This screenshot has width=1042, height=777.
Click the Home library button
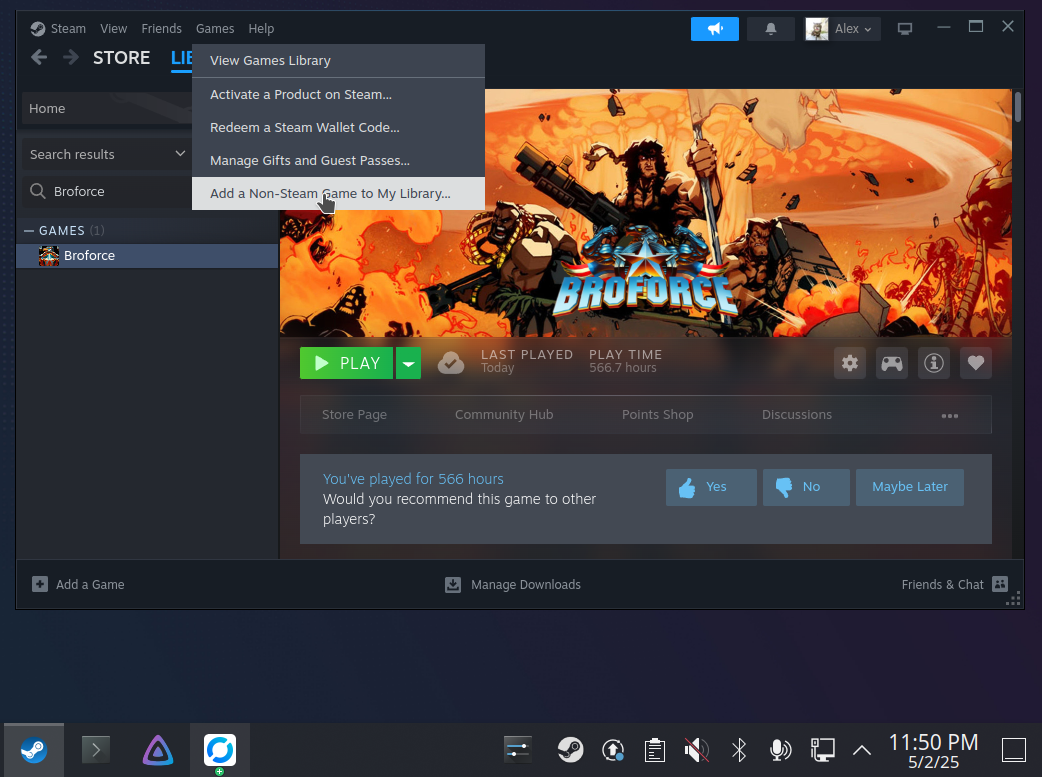(x=107, y=108)
